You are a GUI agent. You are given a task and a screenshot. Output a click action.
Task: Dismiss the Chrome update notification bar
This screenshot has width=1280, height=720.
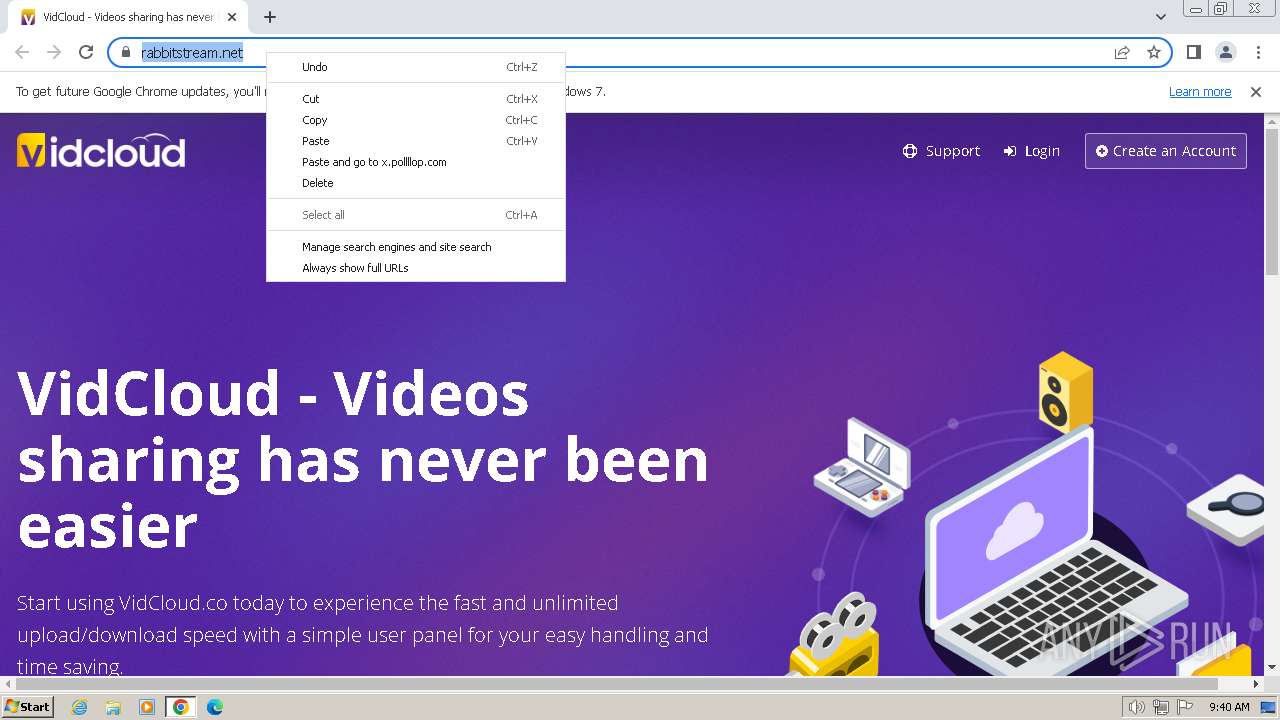click(1256, 92)
